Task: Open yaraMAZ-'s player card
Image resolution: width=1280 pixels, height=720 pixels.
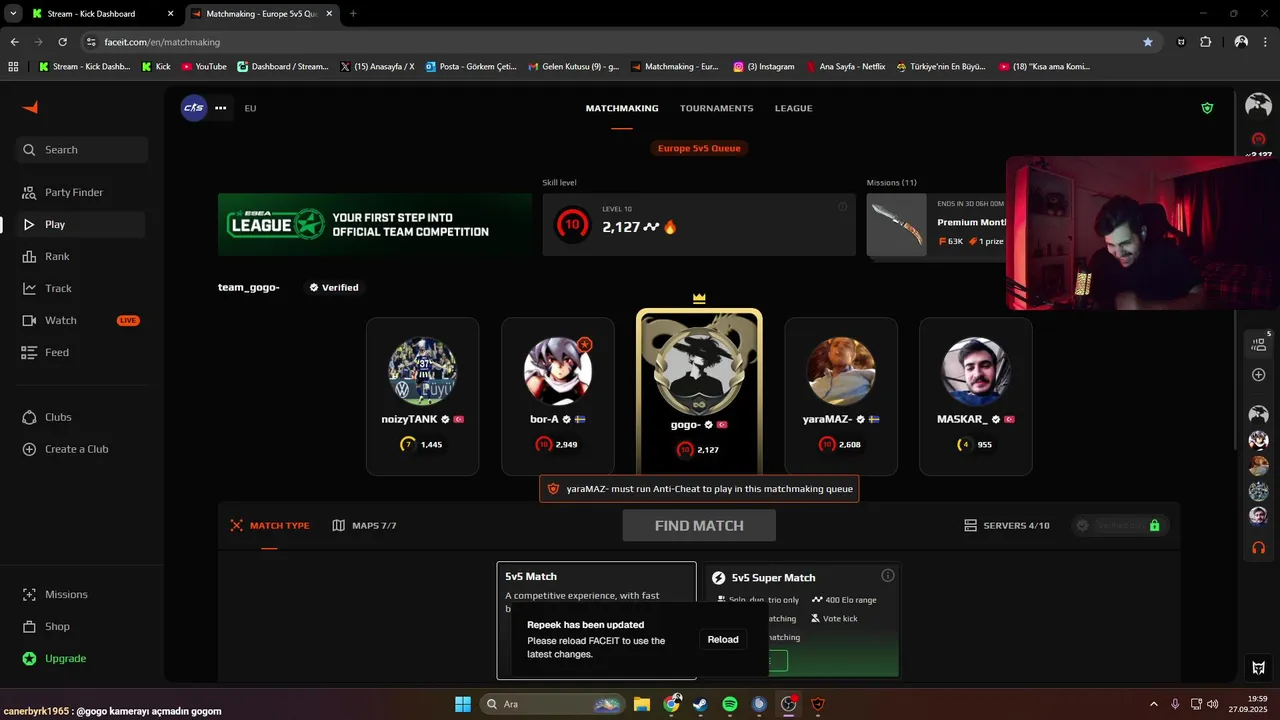Action: click(x=841, y=396)
